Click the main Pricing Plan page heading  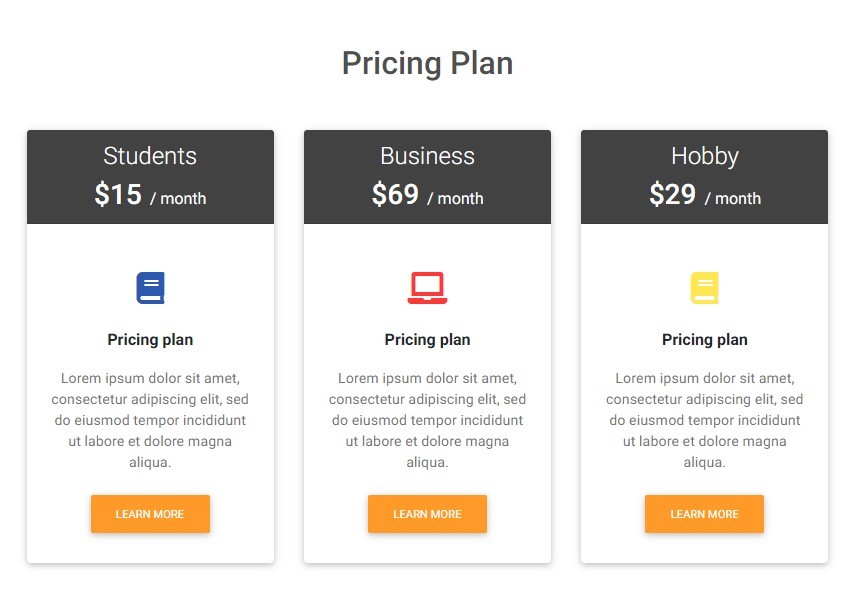point(427,63)
